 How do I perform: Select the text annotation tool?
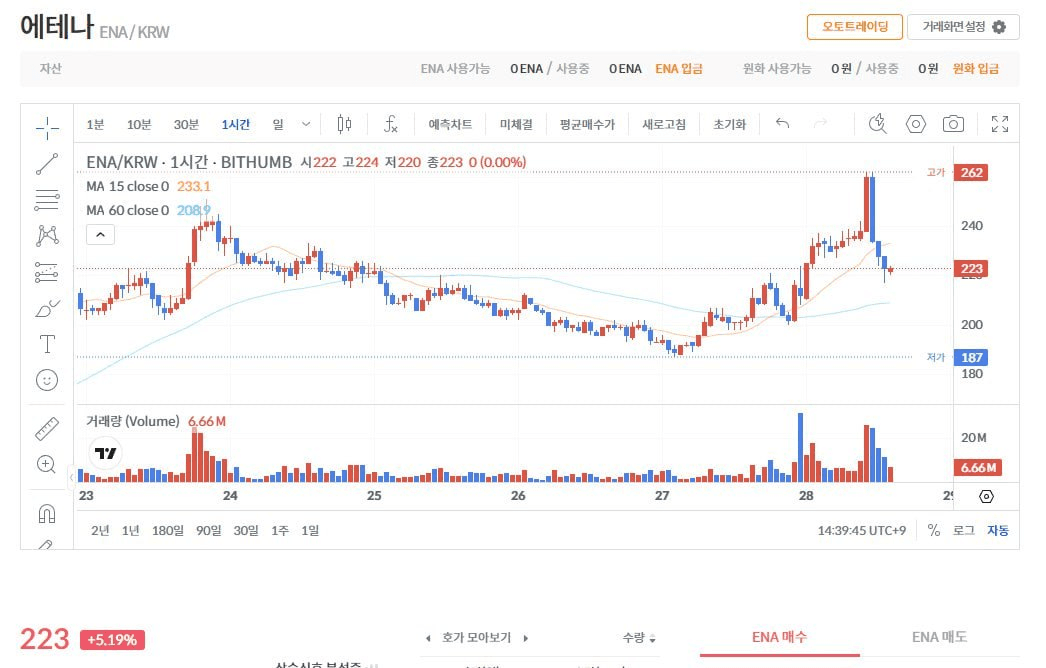point(47,344)
